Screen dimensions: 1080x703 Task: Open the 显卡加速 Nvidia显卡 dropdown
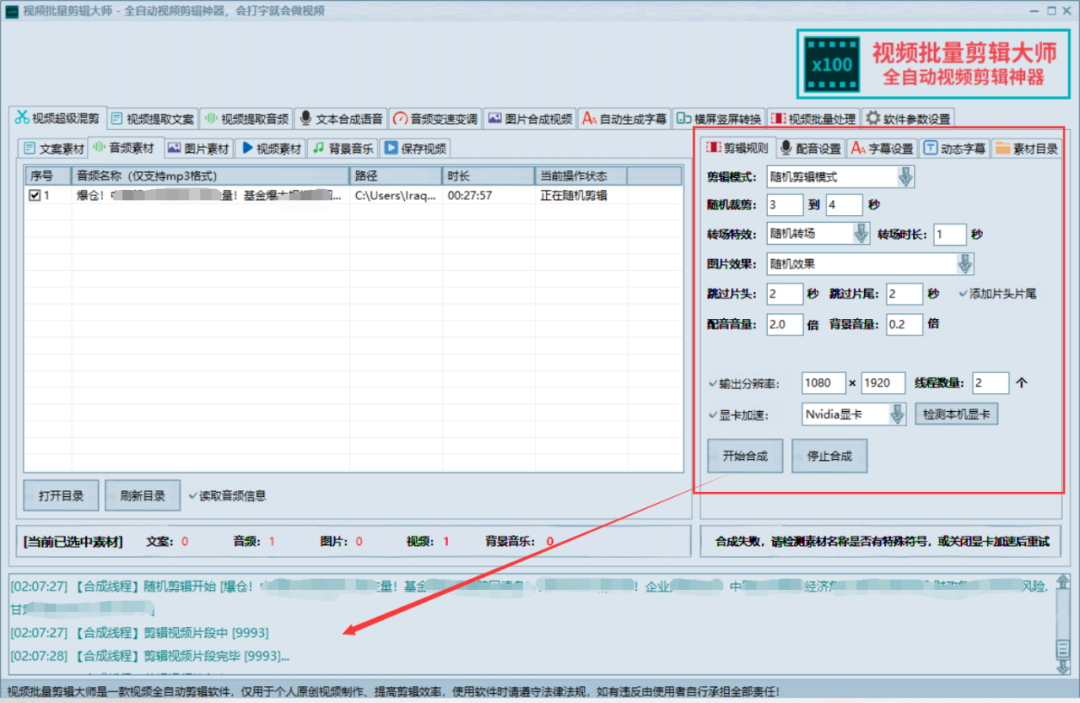(x=897, y=414)
